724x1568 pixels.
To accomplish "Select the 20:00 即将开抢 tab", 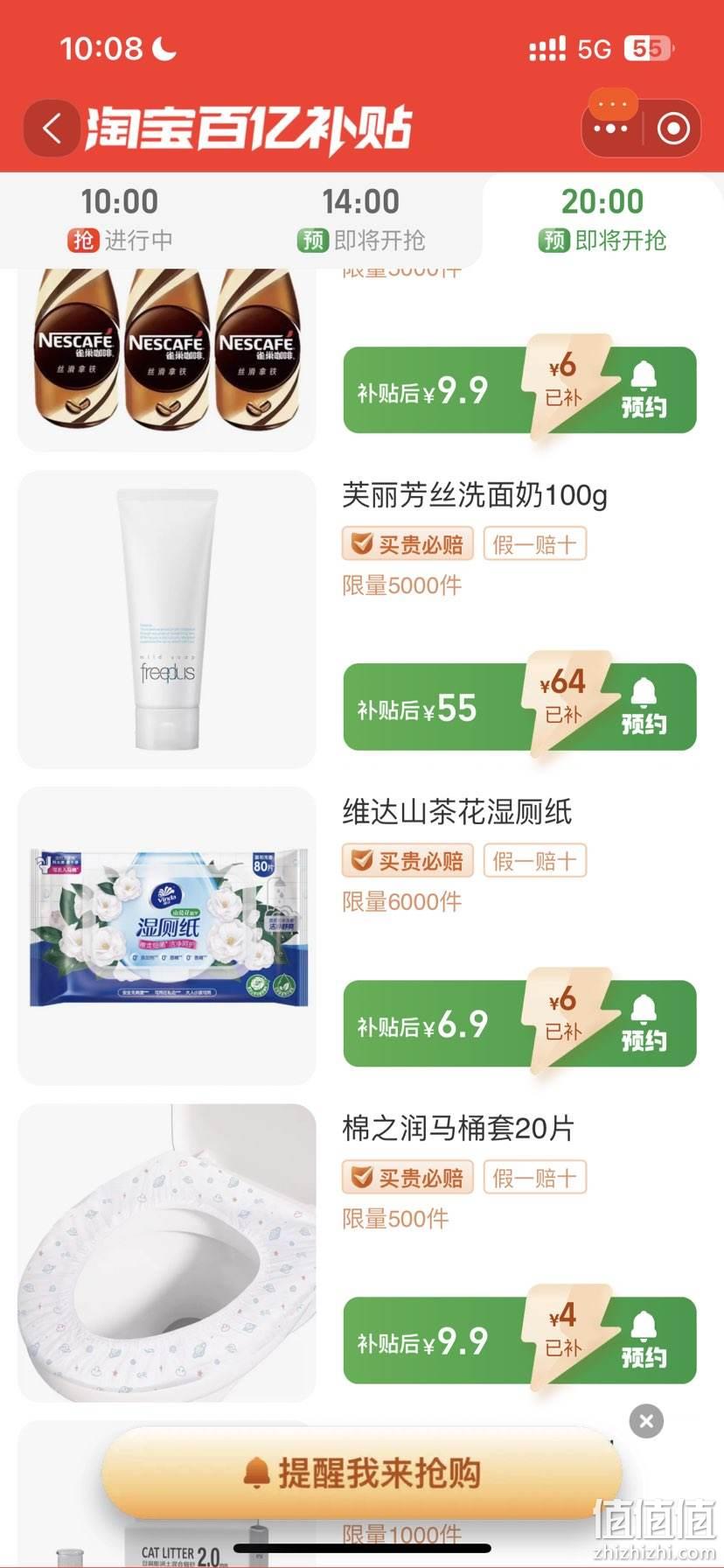I will pos(602,219).
